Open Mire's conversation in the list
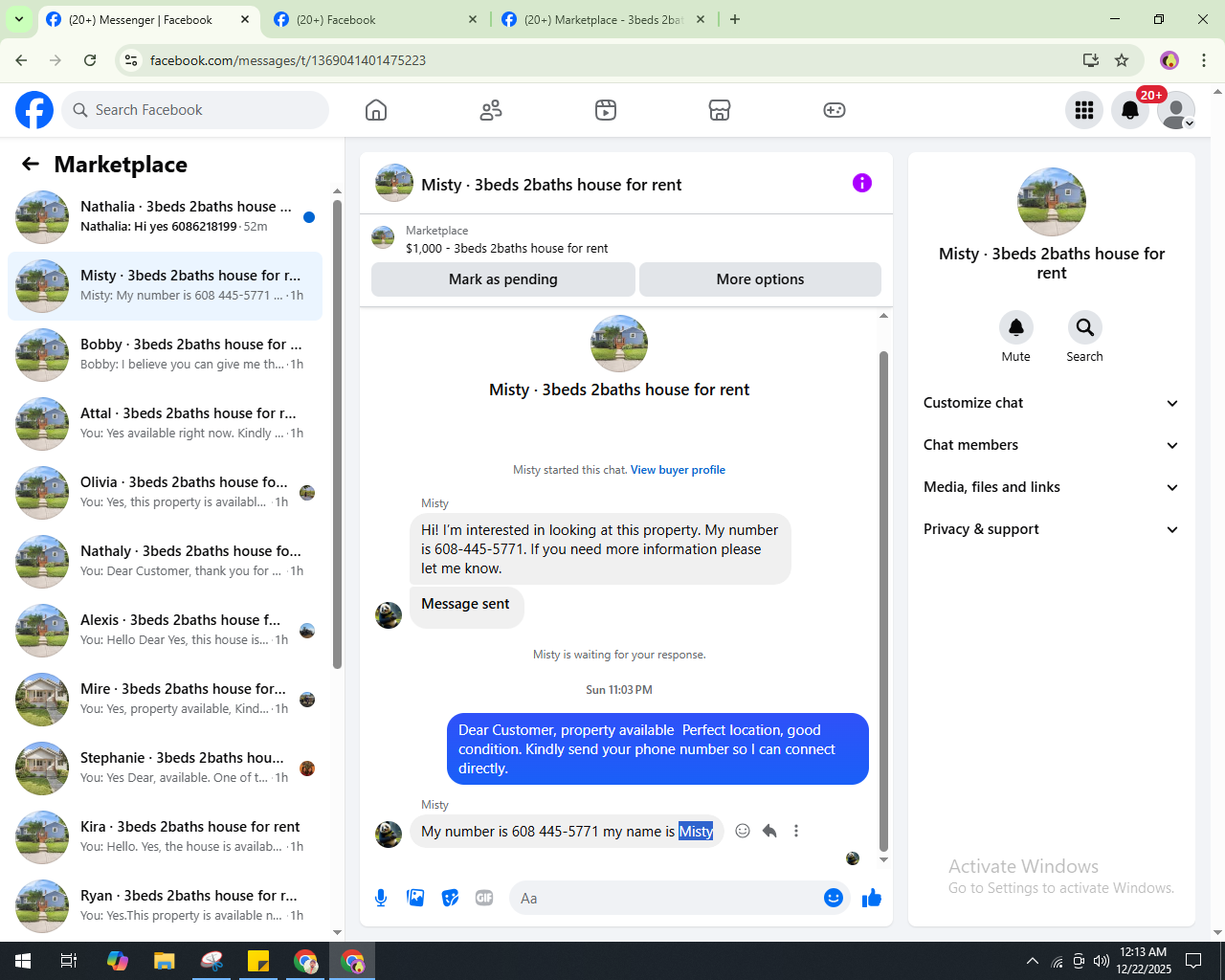The width and height of the screenshot is (1225, 980). click(x=165, y=700)
